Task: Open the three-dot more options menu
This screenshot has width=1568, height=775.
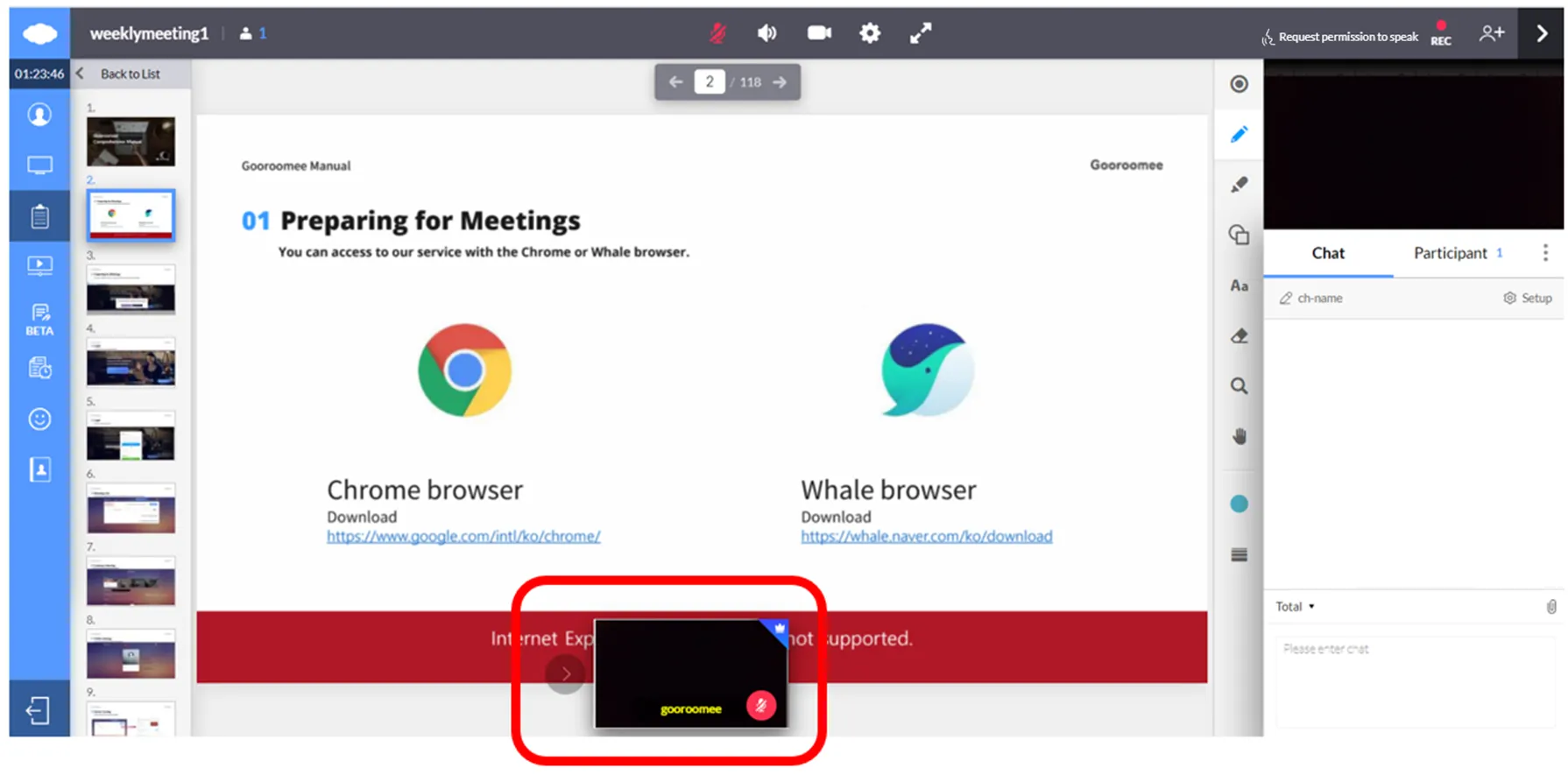Action: pyautogui.click(x=1545, y=253)
